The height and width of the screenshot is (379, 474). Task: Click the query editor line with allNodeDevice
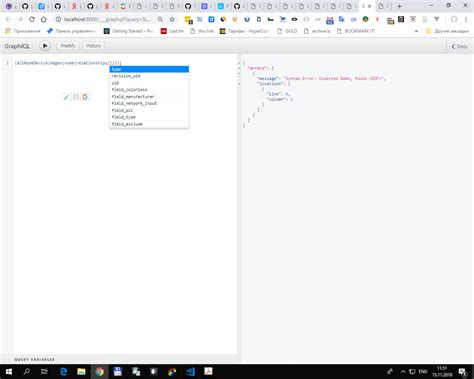(x=68, y=63)
